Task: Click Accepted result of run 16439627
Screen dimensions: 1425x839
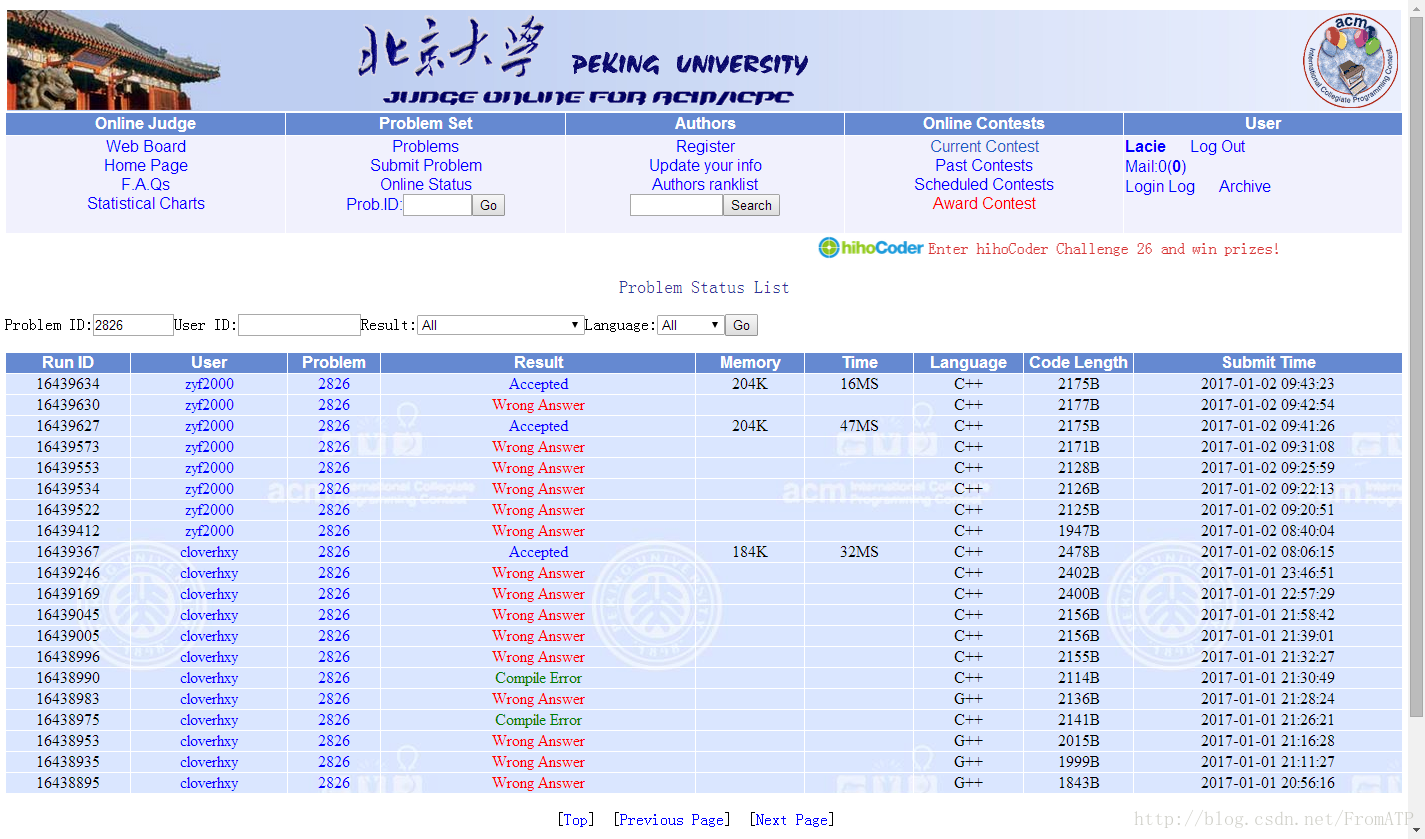Action: click(538, 426)
